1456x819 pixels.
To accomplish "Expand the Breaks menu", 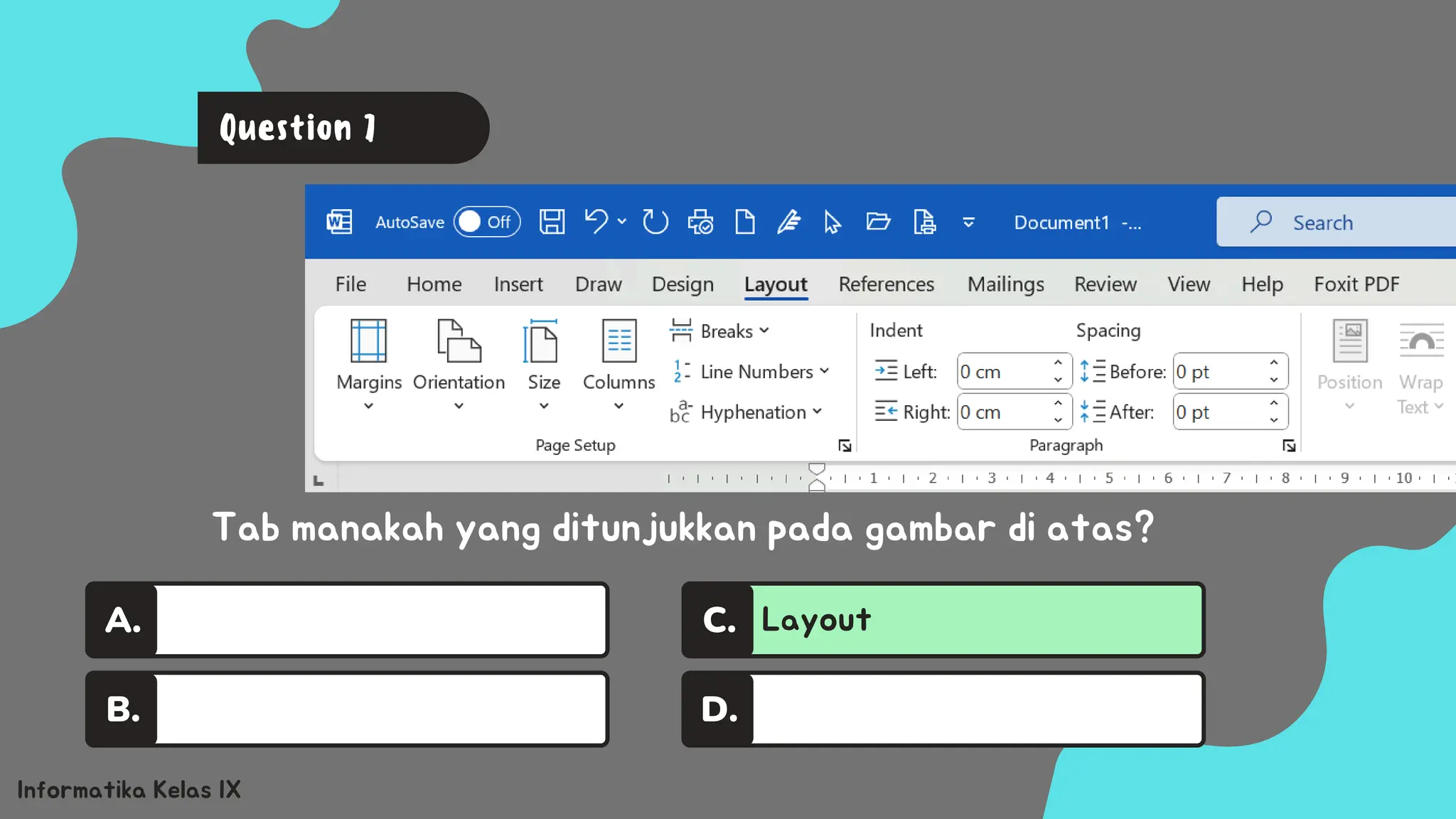I will point(720,331).
